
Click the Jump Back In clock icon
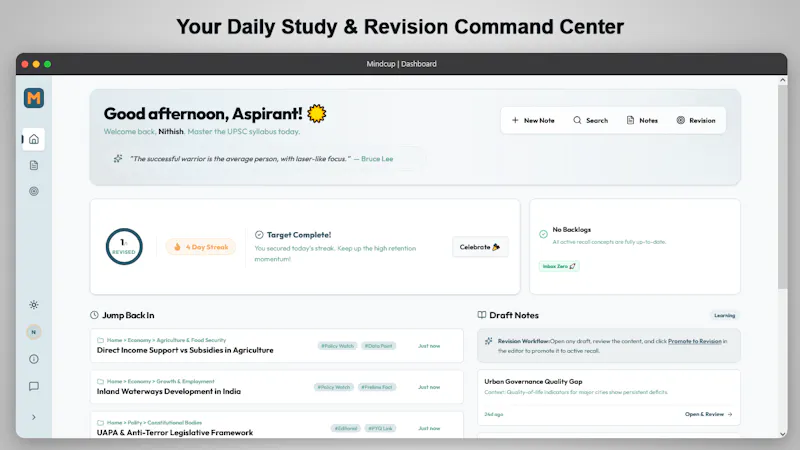[x=94, y=315]
